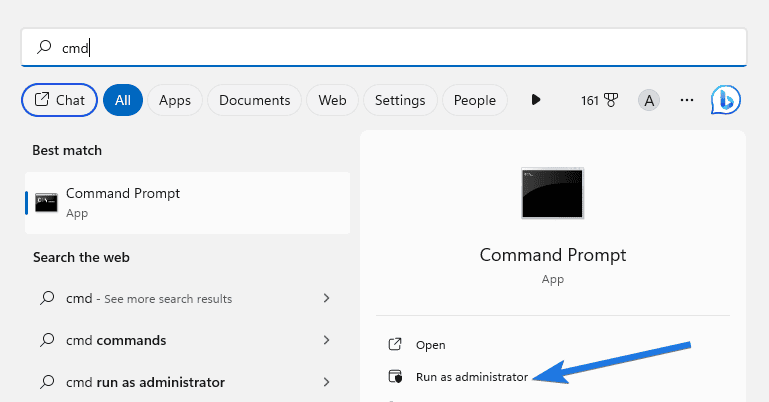Click inside the cmd search field
The image size is (769, 402).
tap(384, 47)
